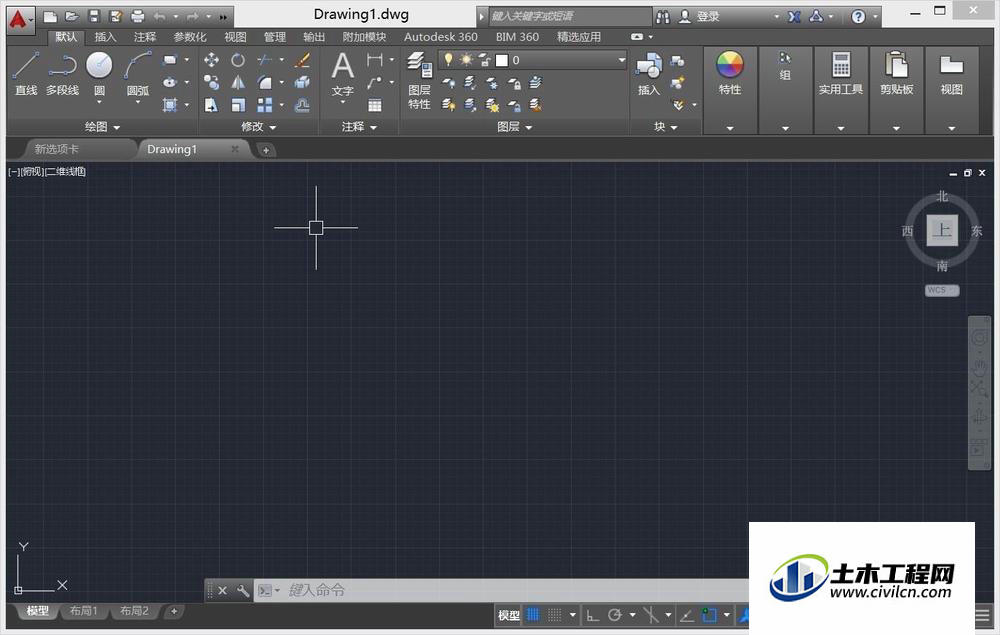The width and height of the screenshot is (1000, 635).
Task: Toggle object snap tracking in status bar
Action: click(x=687, y=615)
